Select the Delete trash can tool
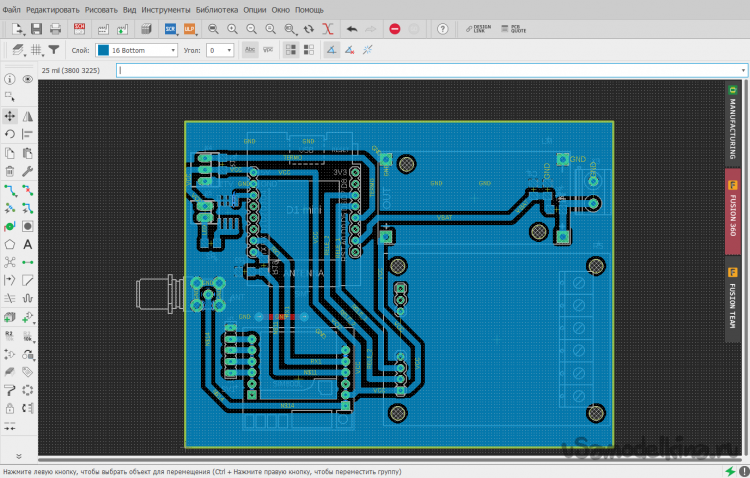This screenshot has height=478, width=750. coord(10,171)
